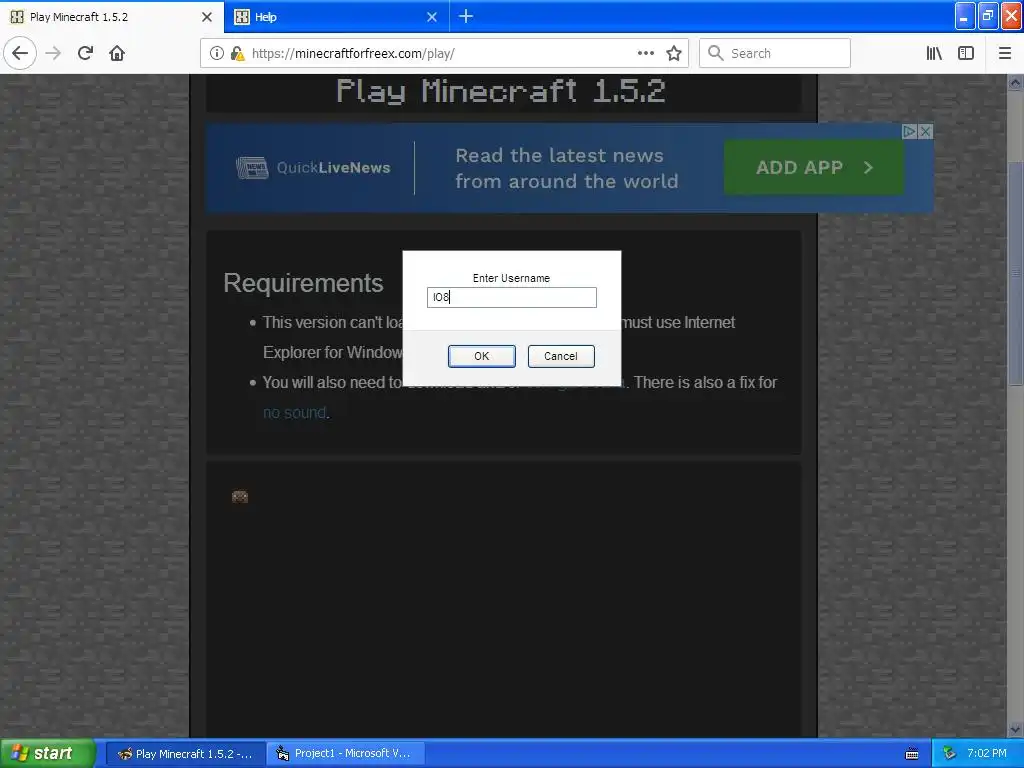1024x768 pixels.
Task: Switch to Project1 Microsoft Visual taskbar item
Action: [x=346, y=753]
